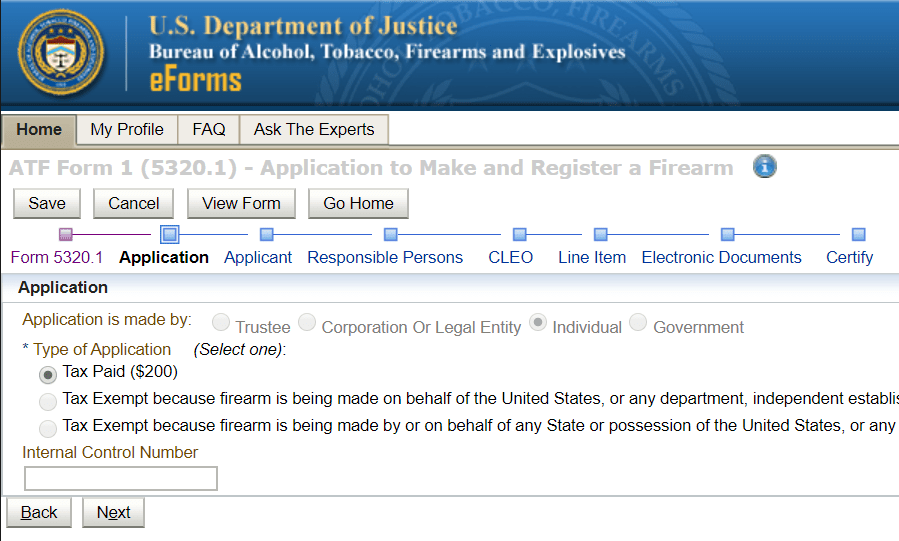The width and height of the screenshot is (899, 541).
Task: Switch to the FAQ tab
Action: tap(209, 130)
